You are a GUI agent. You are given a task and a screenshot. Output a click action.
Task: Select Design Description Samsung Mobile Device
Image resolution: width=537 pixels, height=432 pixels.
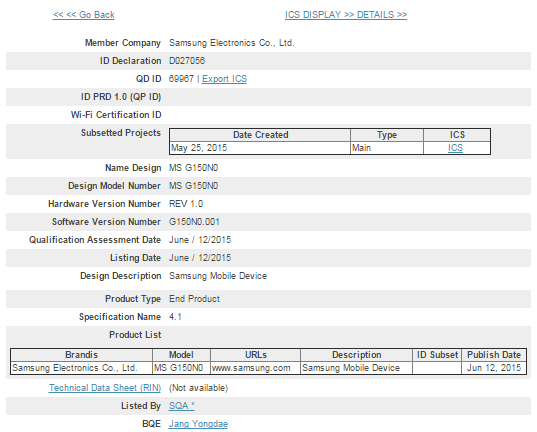pos(218,276)
